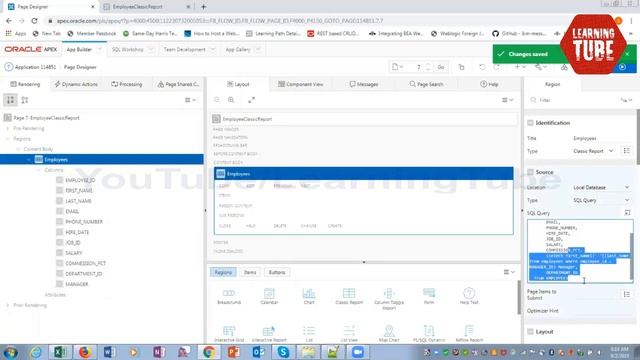640x360 pixels.
Task: Select the Interactive Report region icon
Action: click(269, 331)
